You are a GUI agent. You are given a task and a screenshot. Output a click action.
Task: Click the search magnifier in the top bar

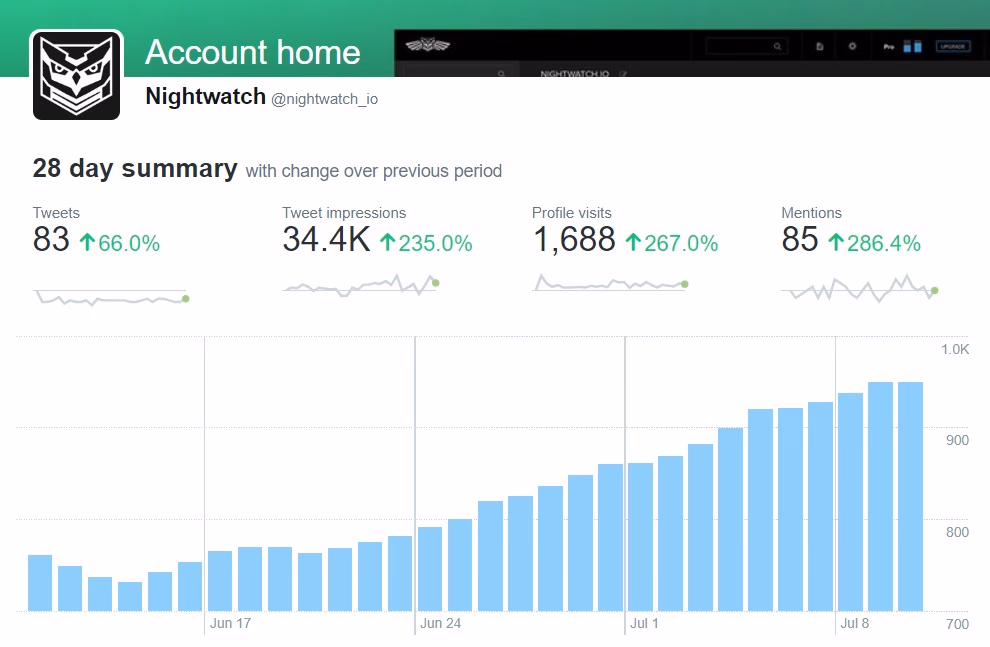click(777, 45)
